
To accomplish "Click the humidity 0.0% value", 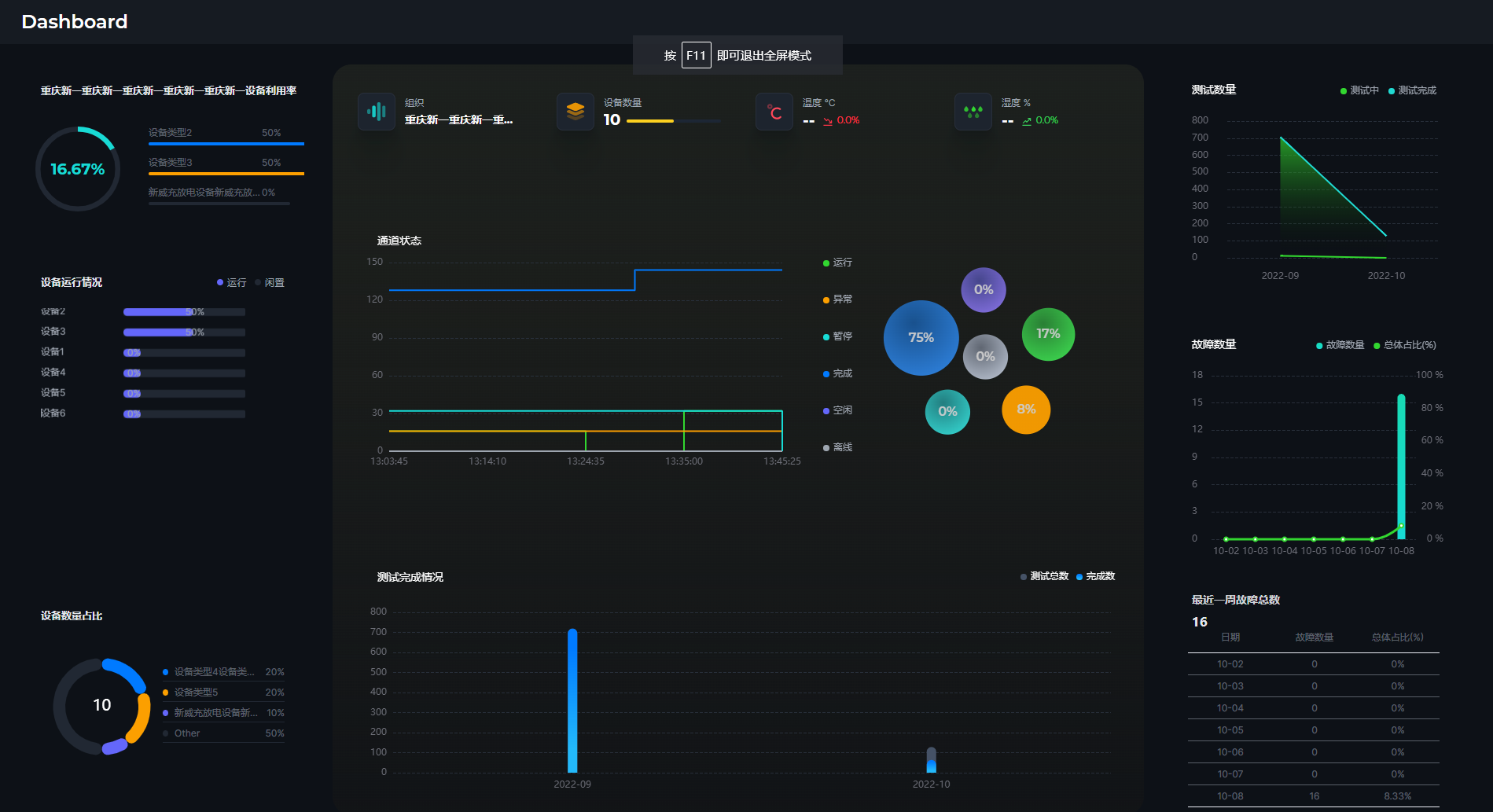I will point(1047,120).
